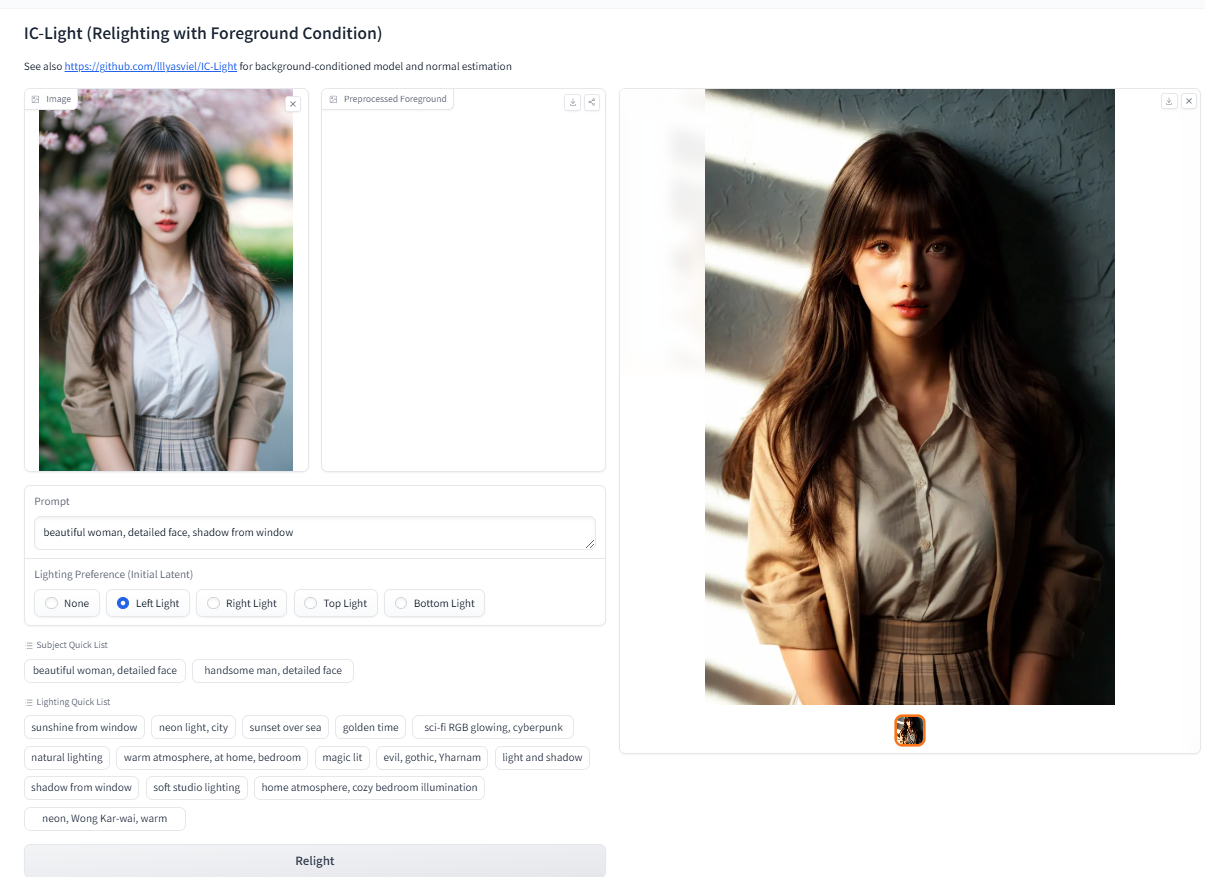Click 'Lighting Preference (Initial Latent)' label

pyautogui.click(x=114, y=574)
